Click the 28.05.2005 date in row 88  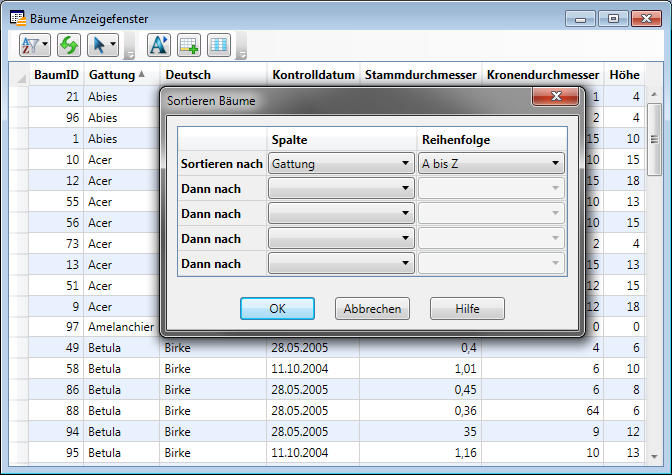(313, 411)
